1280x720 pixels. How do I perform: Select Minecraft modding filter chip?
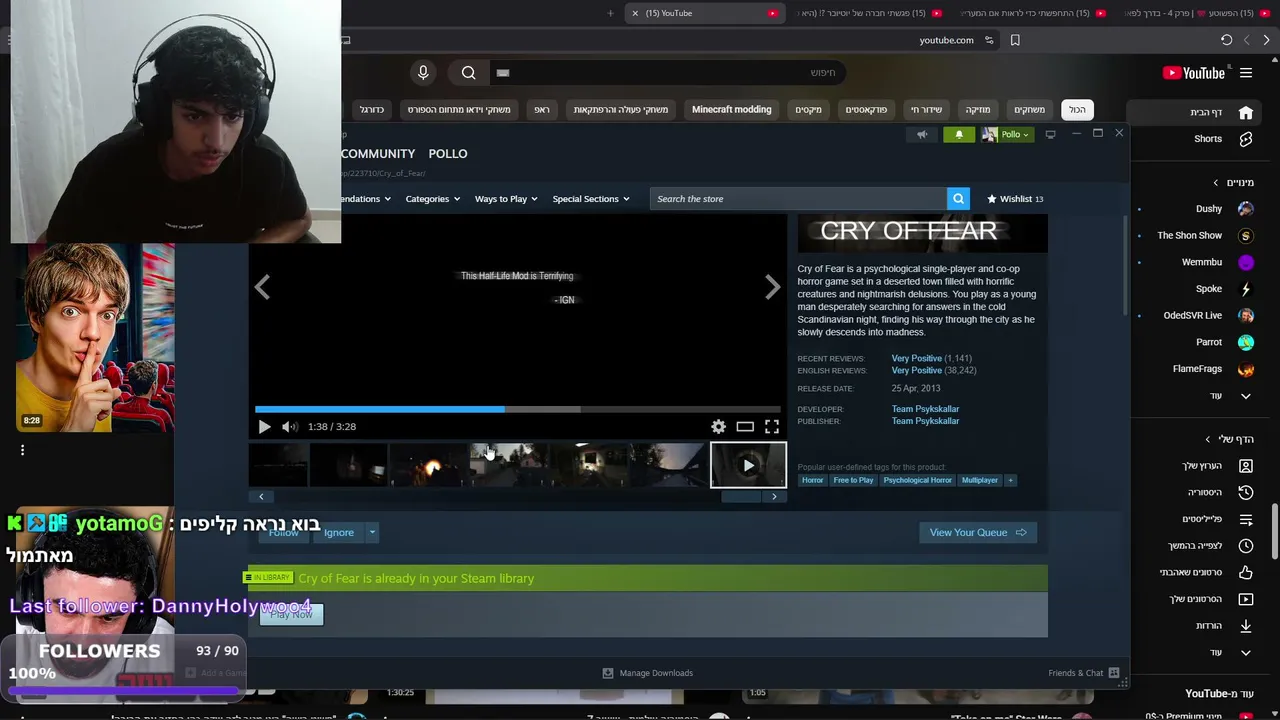coord(732,110)
